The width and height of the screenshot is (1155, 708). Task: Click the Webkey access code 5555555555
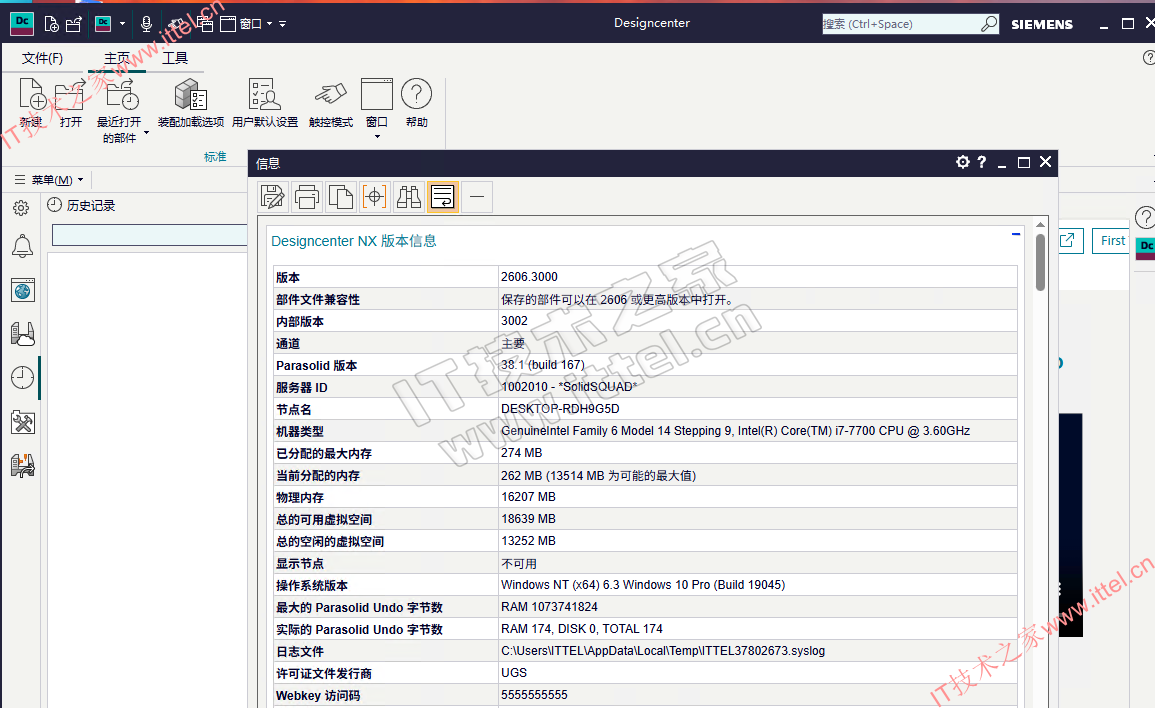click(x=534, y=695)
